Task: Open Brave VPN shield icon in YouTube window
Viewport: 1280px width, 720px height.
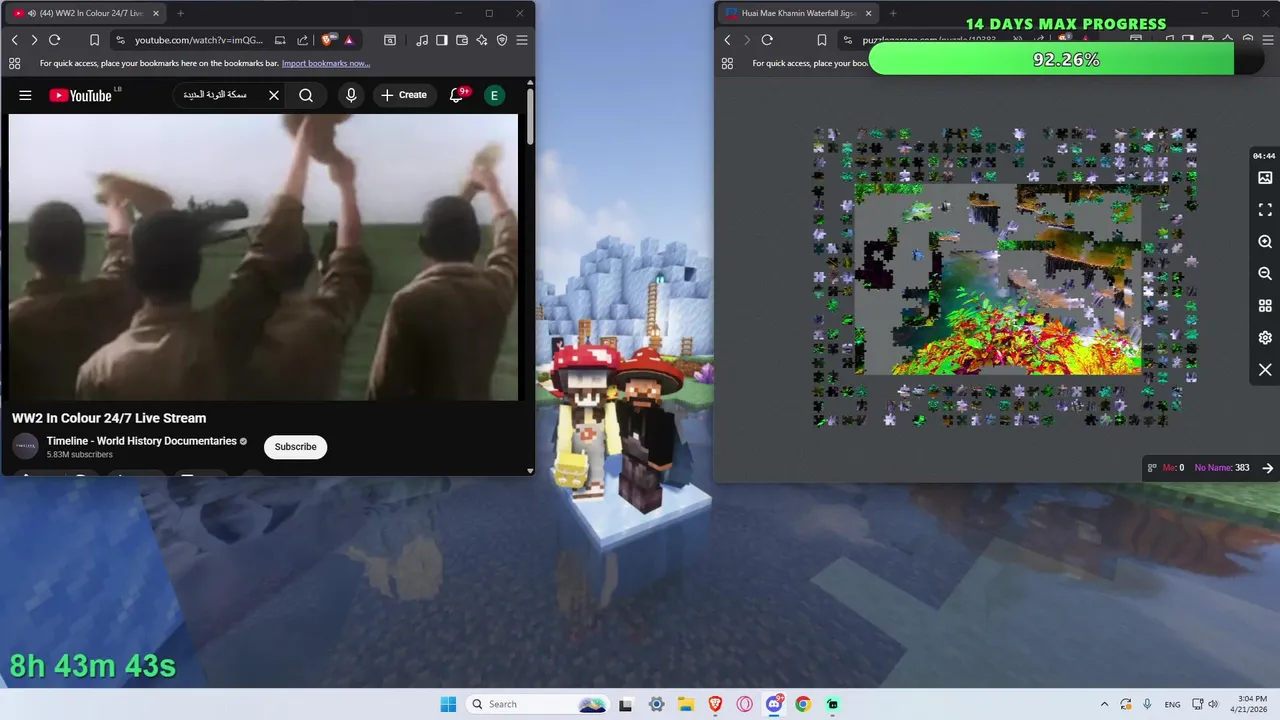Action: pyautogui.click(x=502, y=40)
